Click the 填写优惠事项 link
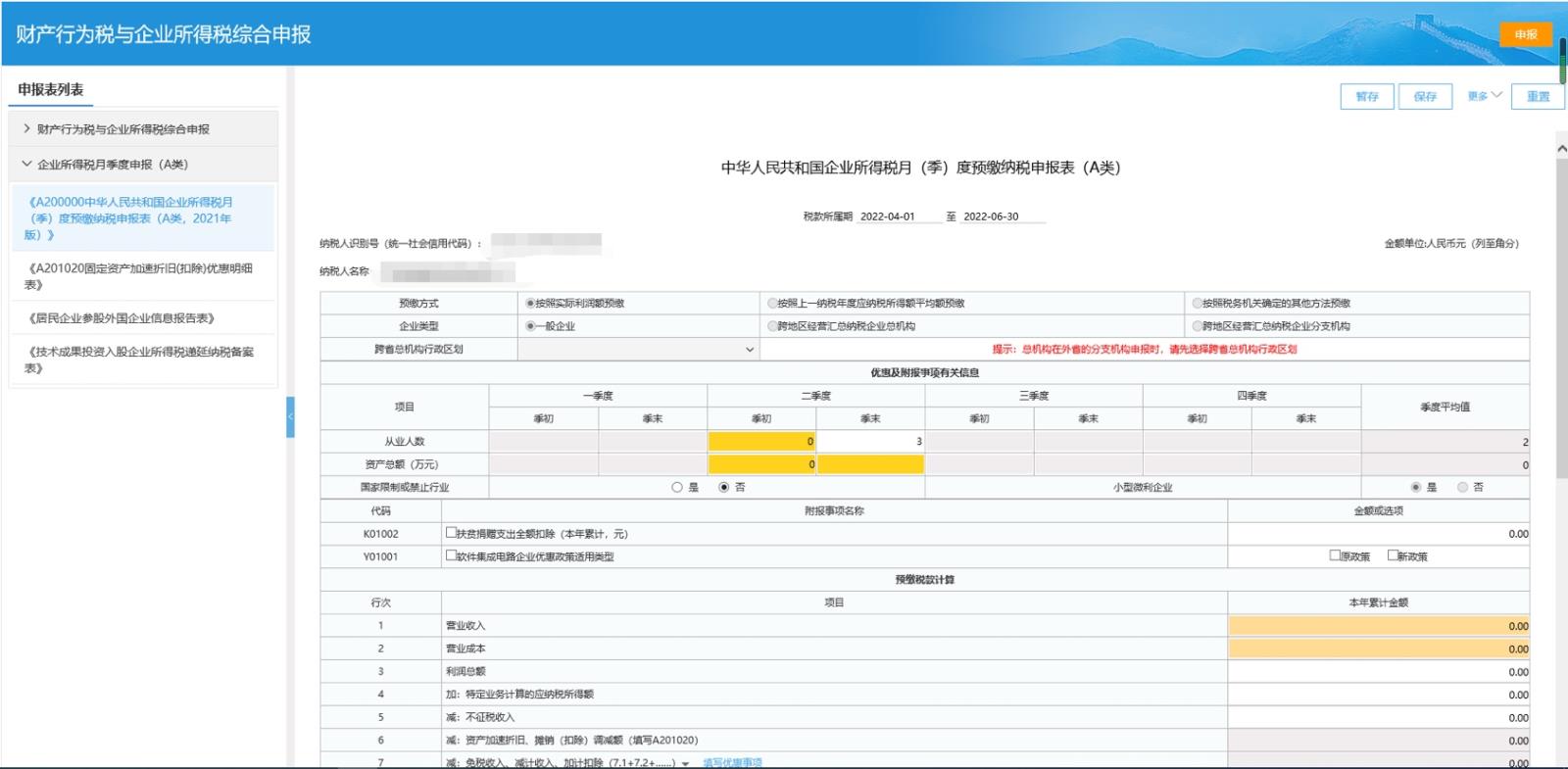The width and height of the screenshot is (1568, 769). (732, 763)
